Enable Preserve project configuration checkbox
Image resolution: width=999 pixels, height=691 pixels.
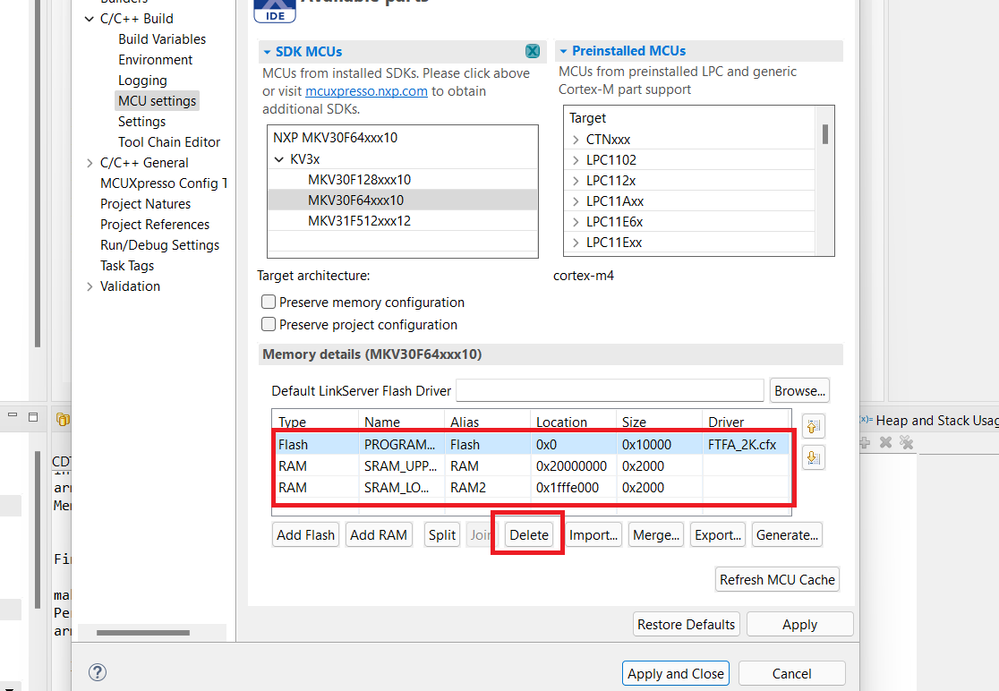point(268,324)
